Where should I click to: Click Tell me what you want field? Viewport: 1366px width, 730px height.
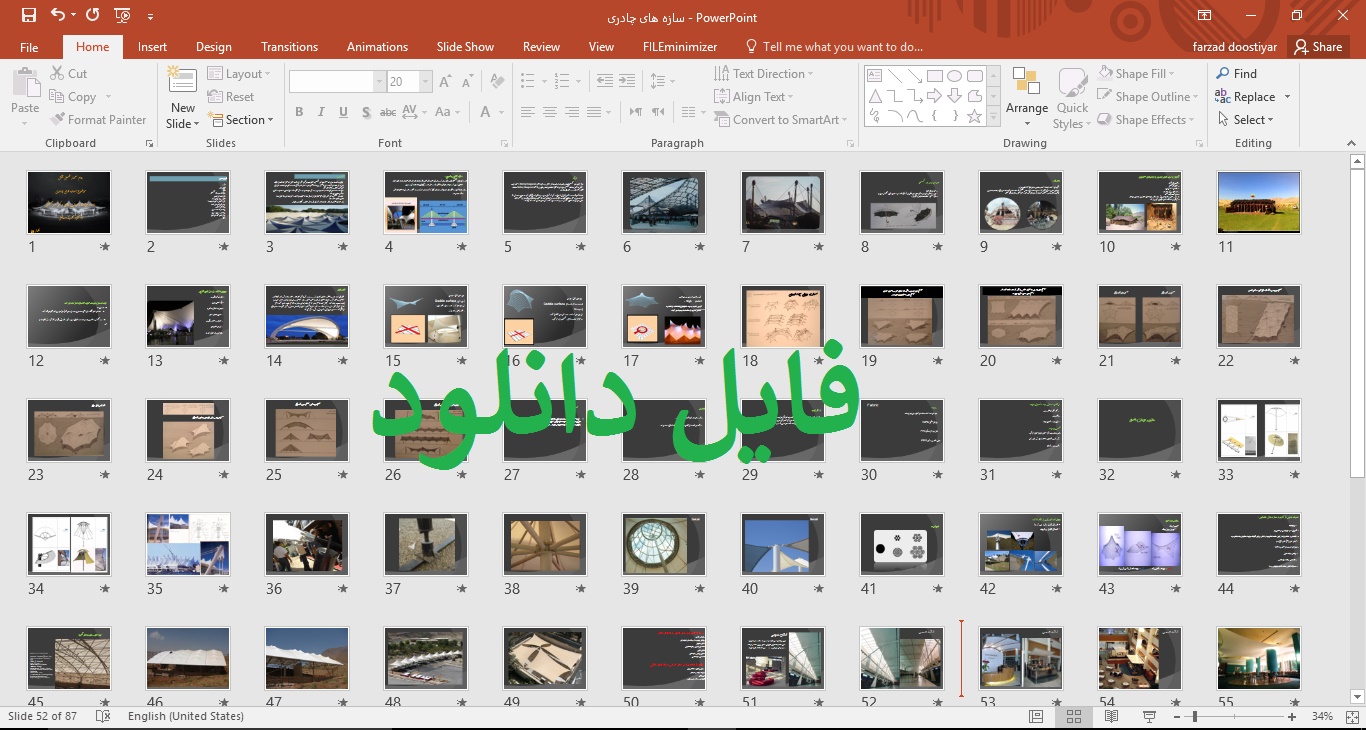[x=834, y=47]
